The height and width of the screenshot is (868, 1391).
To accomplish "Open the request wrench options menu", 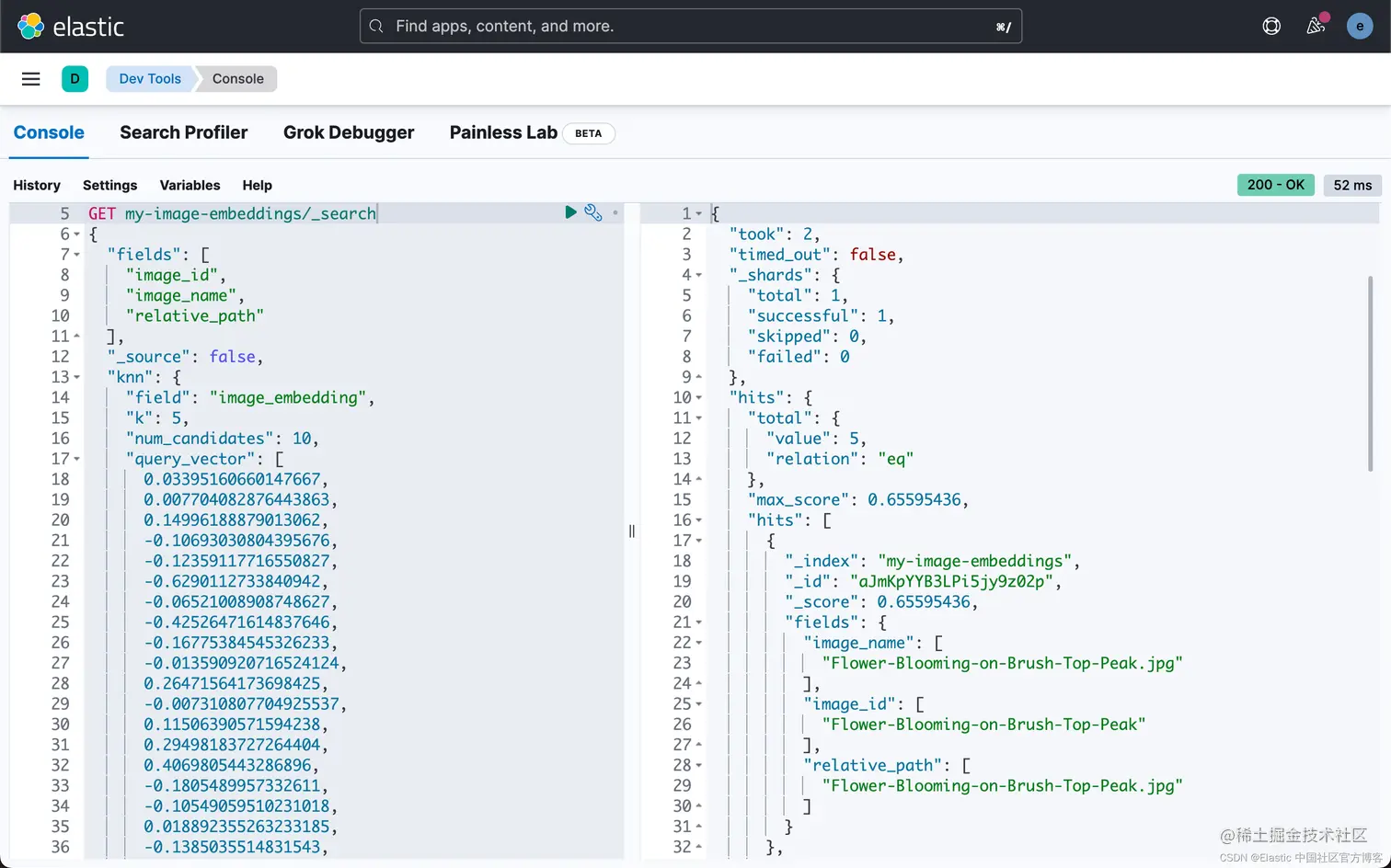I will [593, 212].
